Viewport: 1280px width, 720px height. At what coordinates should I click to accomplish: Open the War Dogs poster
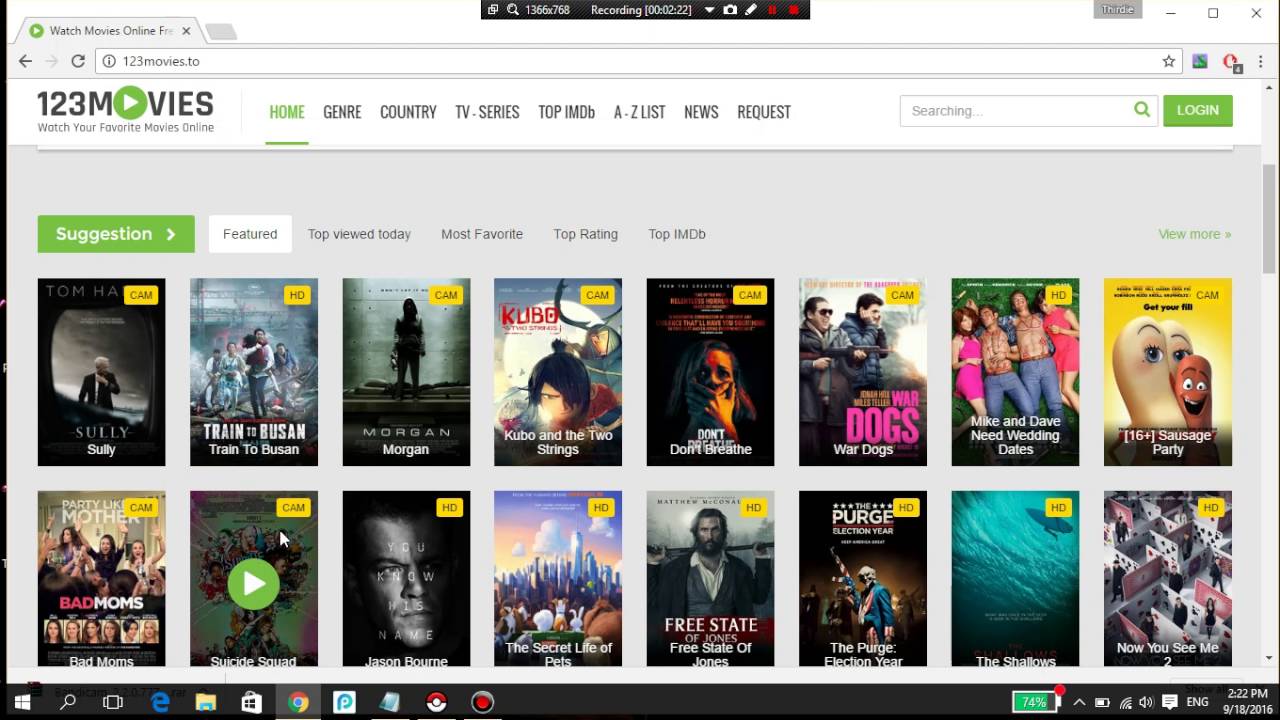tap(863, 372)
